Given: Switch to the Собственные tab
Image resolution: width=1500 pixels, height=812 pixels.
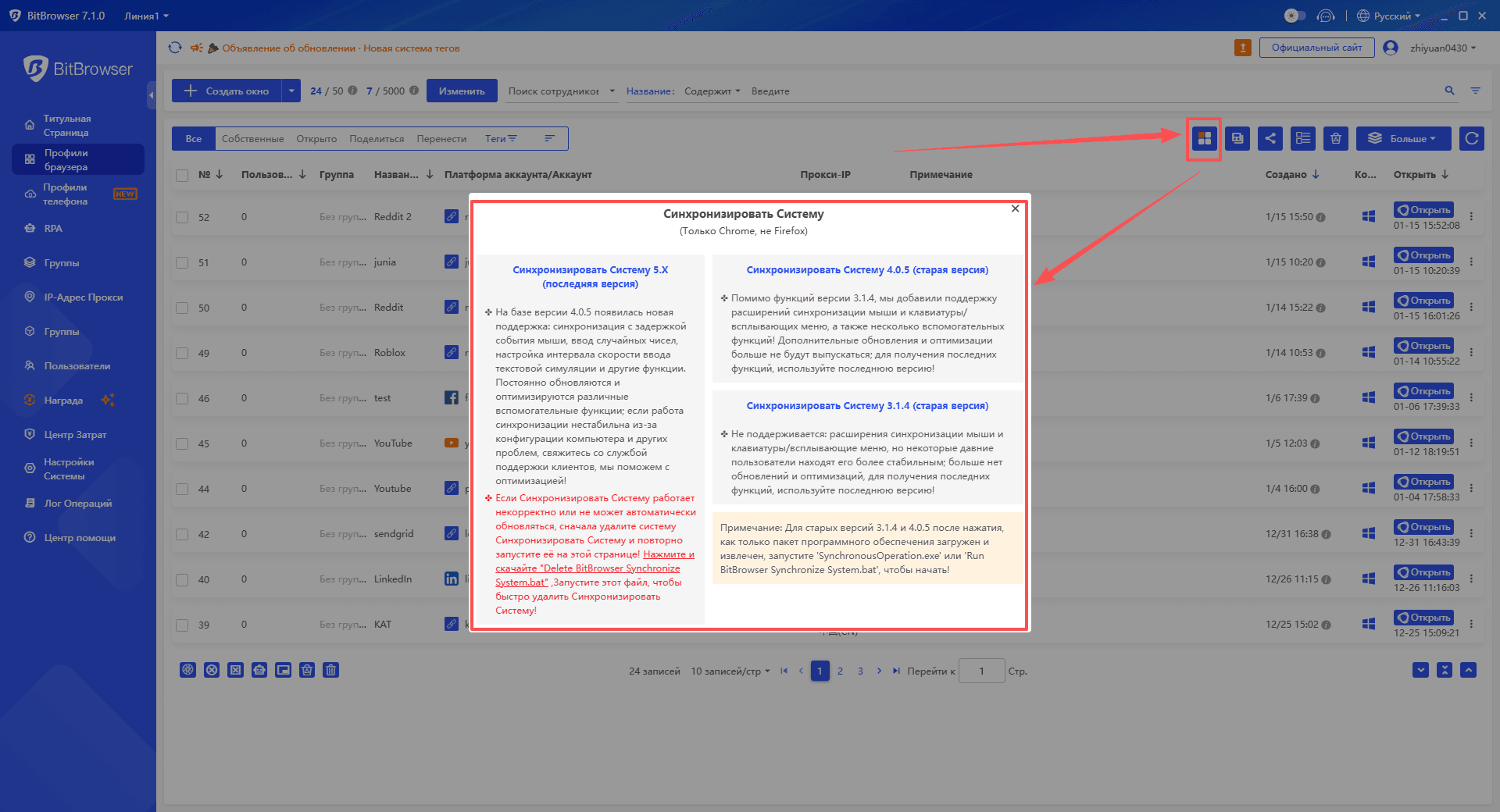Looking at the screenshot, I should (x=252, y=138).
